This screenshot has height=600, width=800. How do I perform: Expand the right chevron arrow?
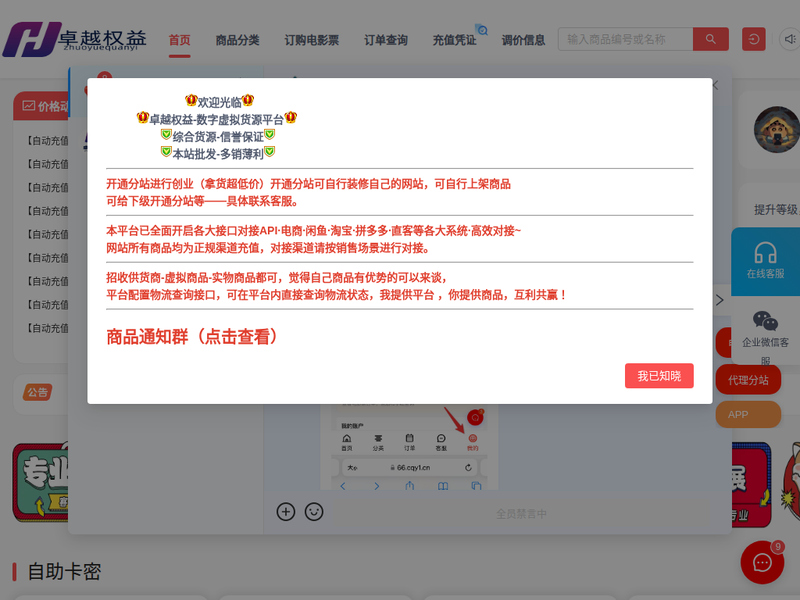pos(719,300)
